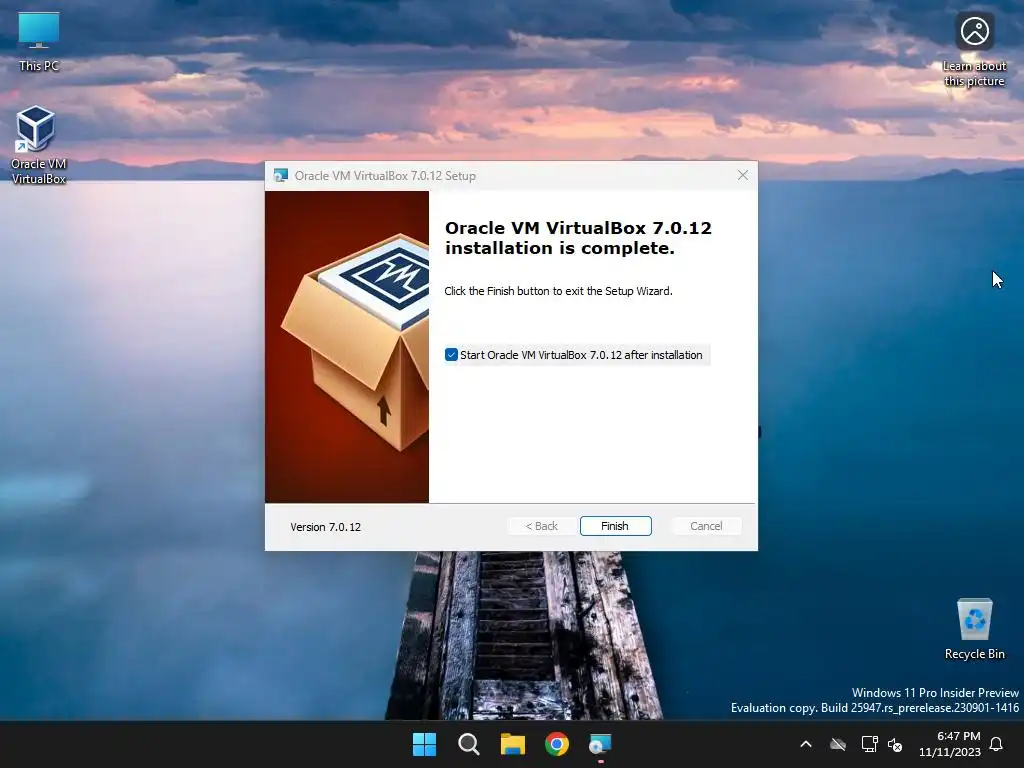
Task: Click the 'Oracle VM VirtualBox 7.0.12 Setup' title text
Action: point(385,176)
